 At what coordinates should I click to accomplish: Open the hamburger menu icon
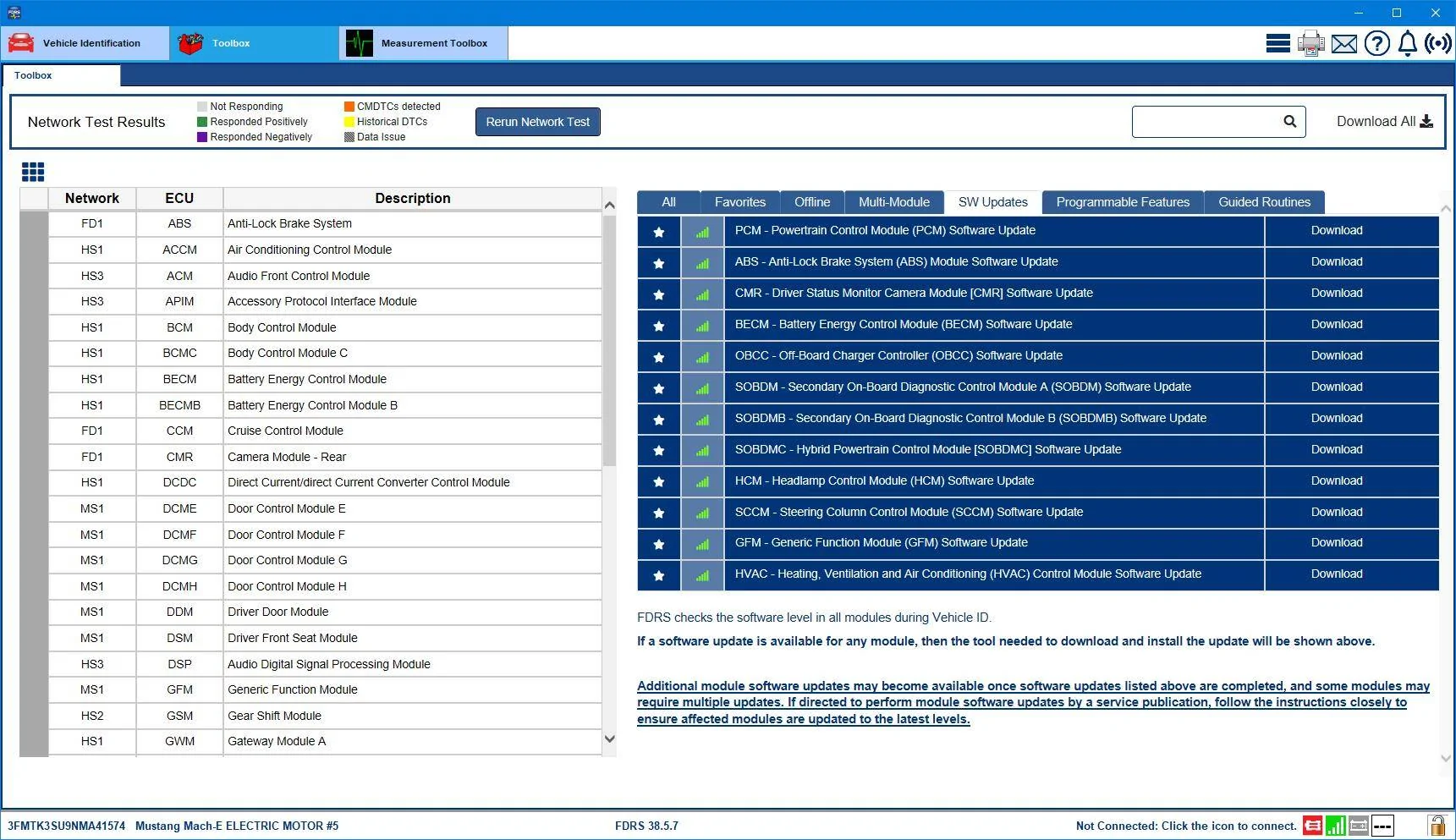pyautogui.click(x=1277, y=43)
